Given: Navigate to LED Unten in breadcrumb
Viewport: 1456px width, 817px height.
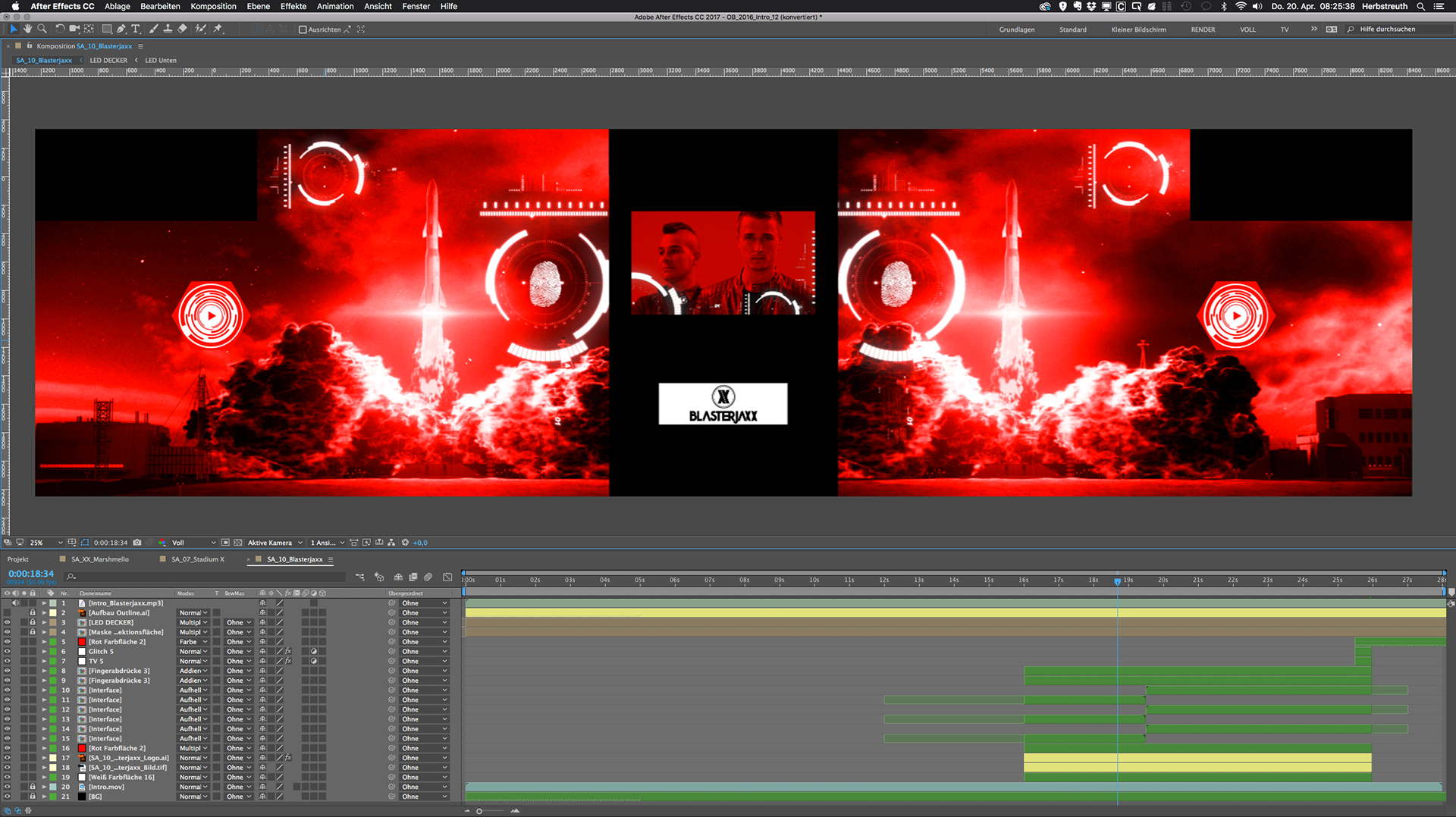Looking at the screenshot, I should point(161,60).
